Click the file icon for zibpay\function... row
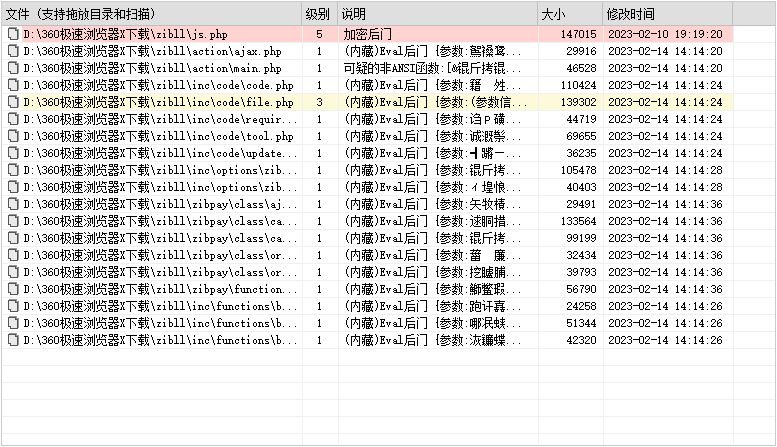Image resolution: width=777 pixels, height=447 pixels. pos(13,289)
